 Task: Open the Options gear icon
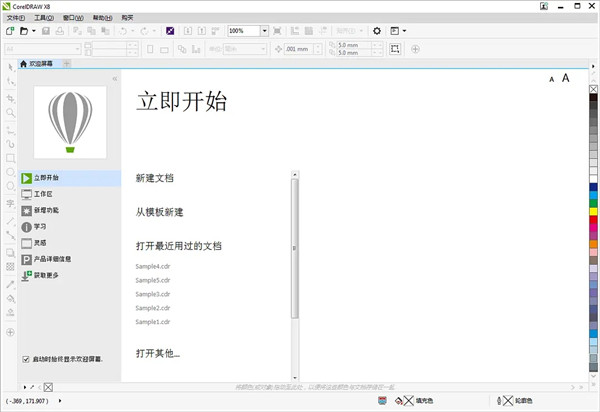377,31
